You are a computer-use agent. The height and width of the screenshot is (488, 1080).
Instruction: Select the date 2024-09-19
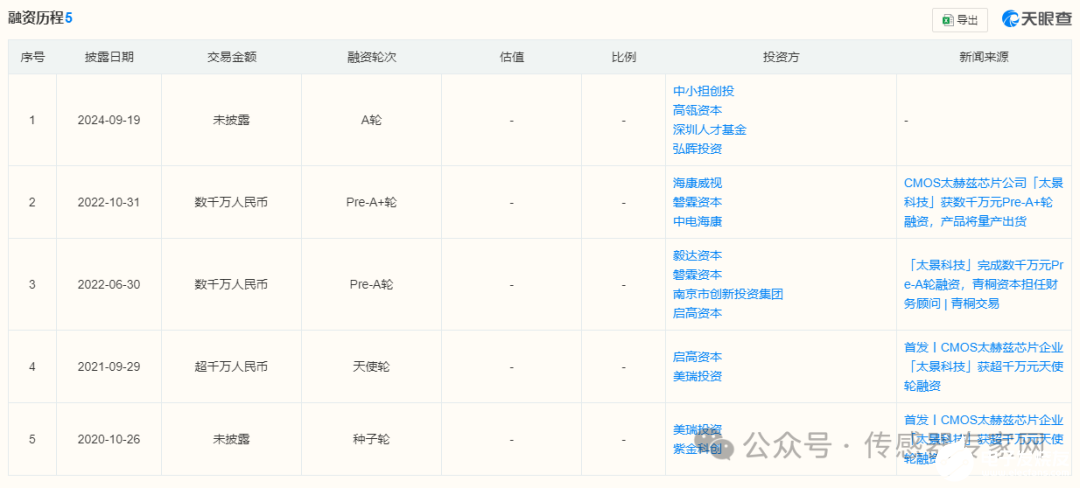click(x=109, y=120)
